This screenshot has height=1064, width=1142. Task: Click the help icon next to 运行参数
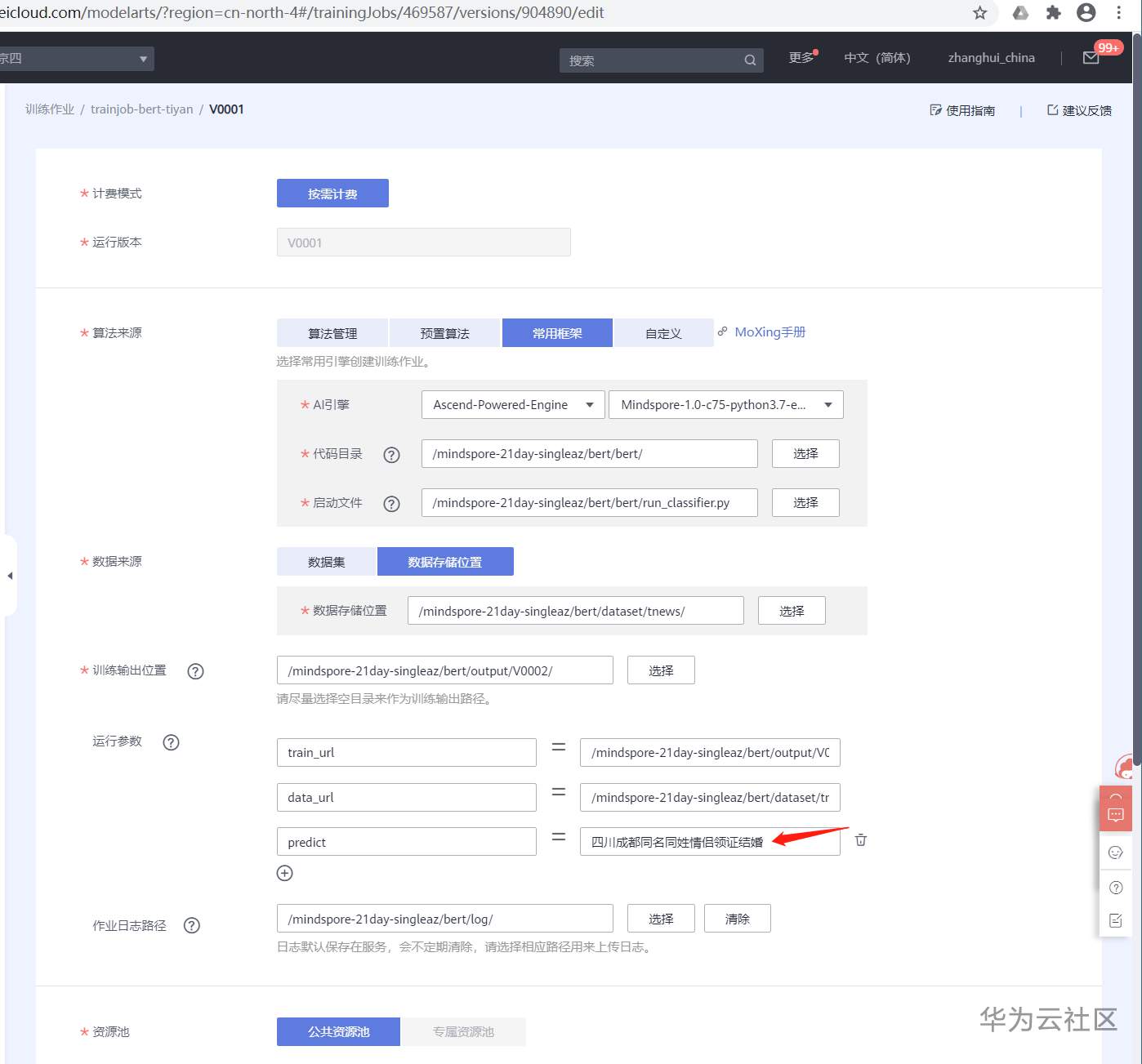[x=172, y=742]
